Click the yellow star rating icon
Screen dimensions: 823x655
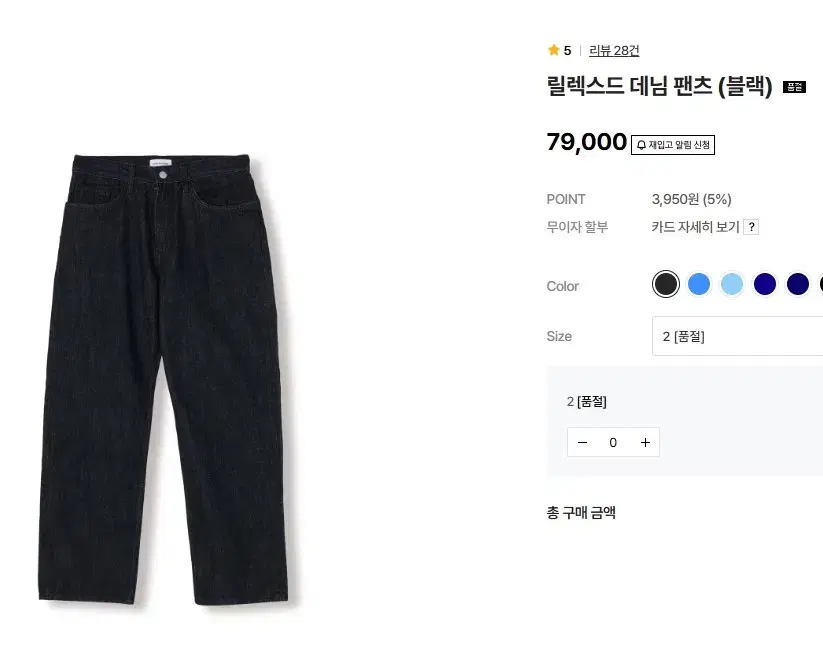coord(553,50)
